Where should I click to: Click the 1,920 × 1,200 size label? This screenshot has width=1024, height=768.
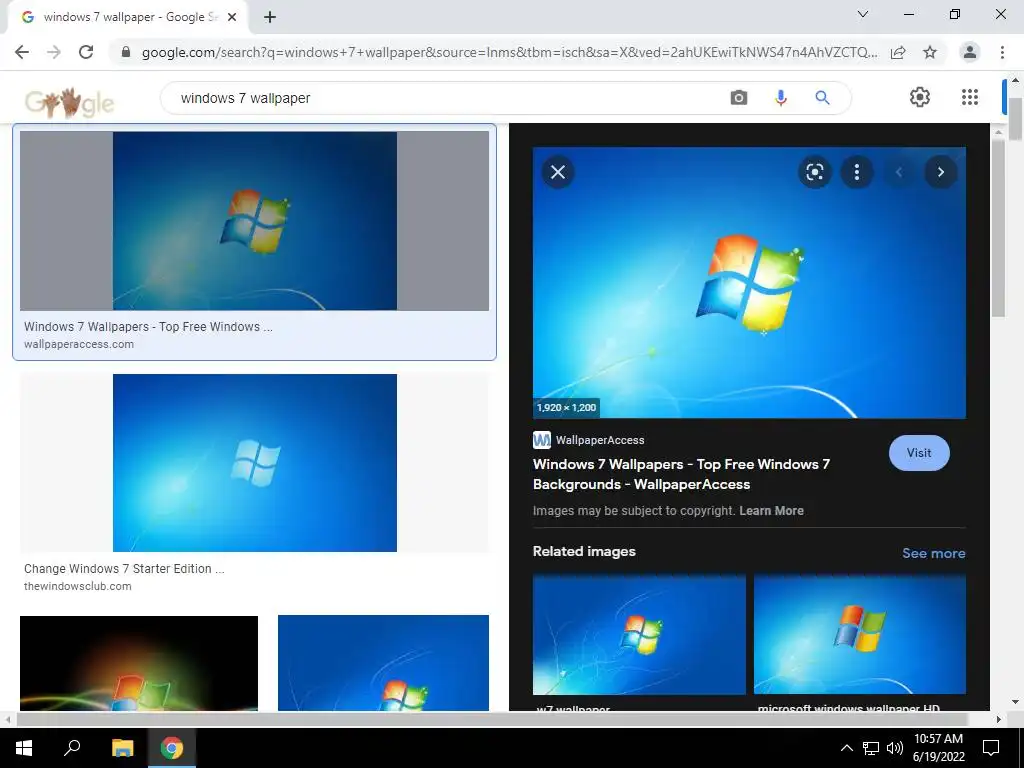tap(566, 408)
